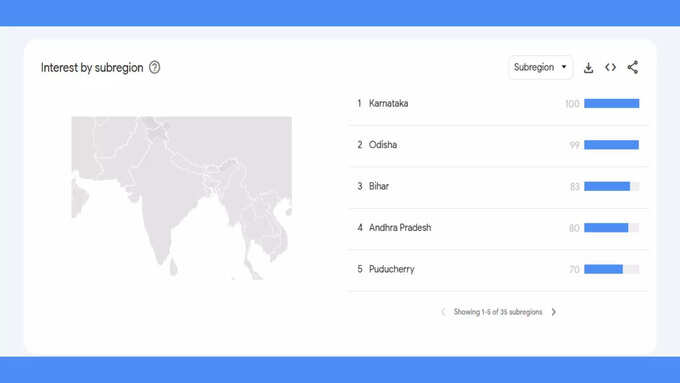Open help for Interest by subregion
Image resolution: width=680 pixels, height=383 pixels.
point(154,67)
